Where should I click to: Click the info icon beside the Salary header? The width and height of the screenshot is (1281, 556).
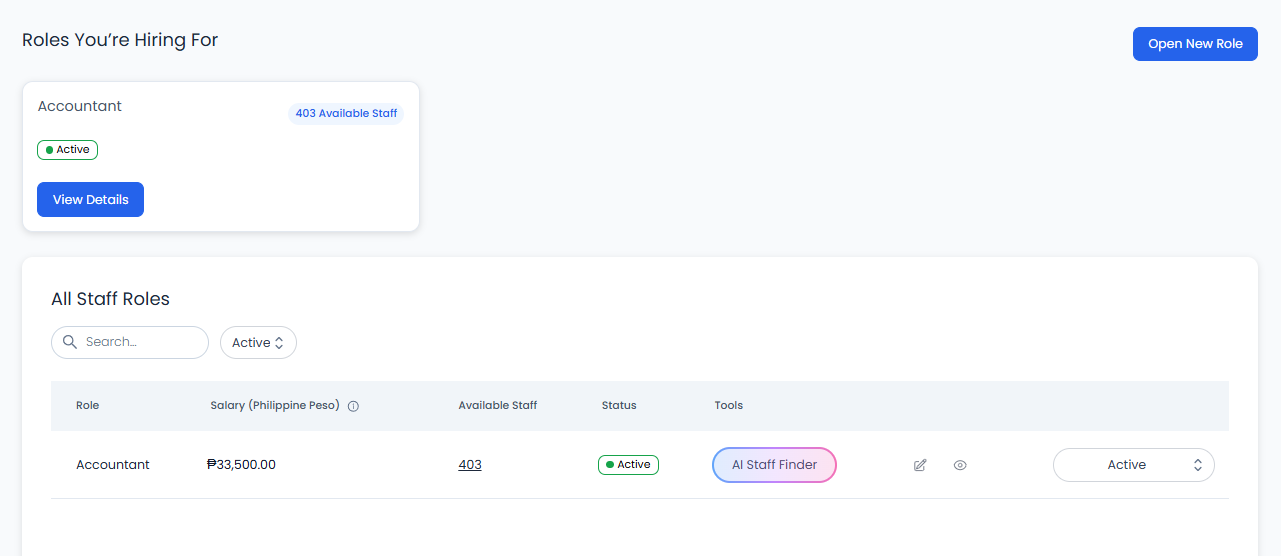click(x=353, y=406)
